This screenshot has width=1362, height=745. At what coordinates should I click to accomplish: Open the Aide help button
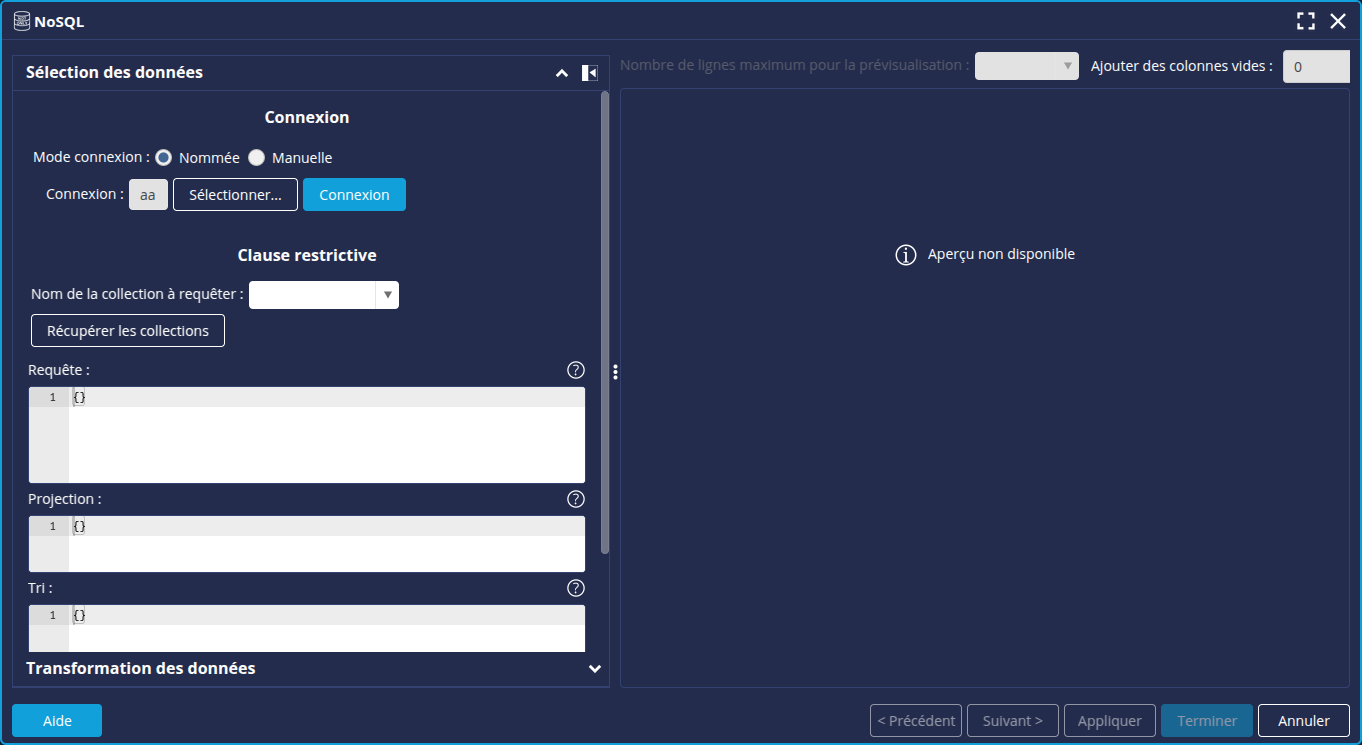[57, 720]
